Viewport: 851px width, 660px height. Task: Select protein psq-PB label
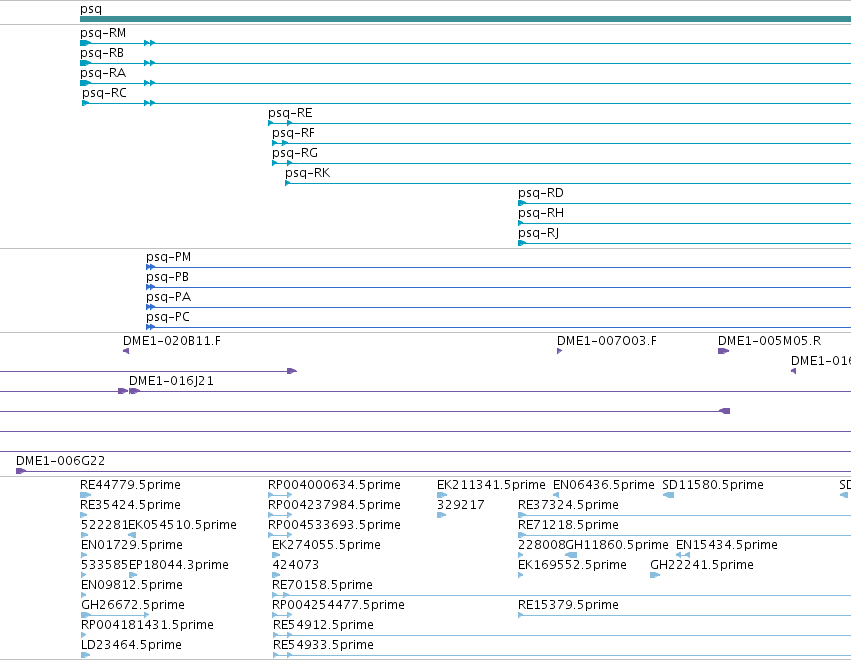(x=168, y=277)
